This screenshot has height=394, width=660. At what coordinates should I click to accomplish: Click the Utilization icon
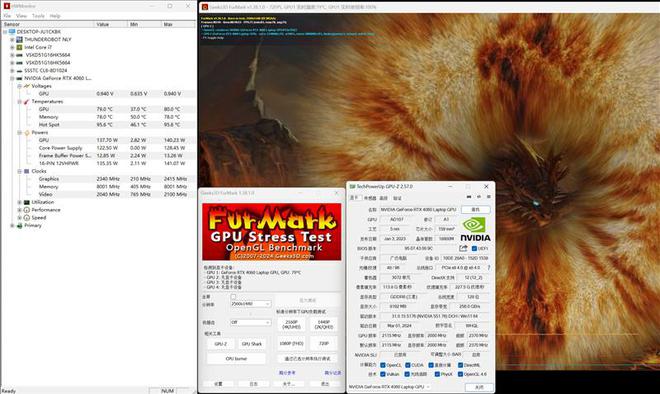(27, 202)
